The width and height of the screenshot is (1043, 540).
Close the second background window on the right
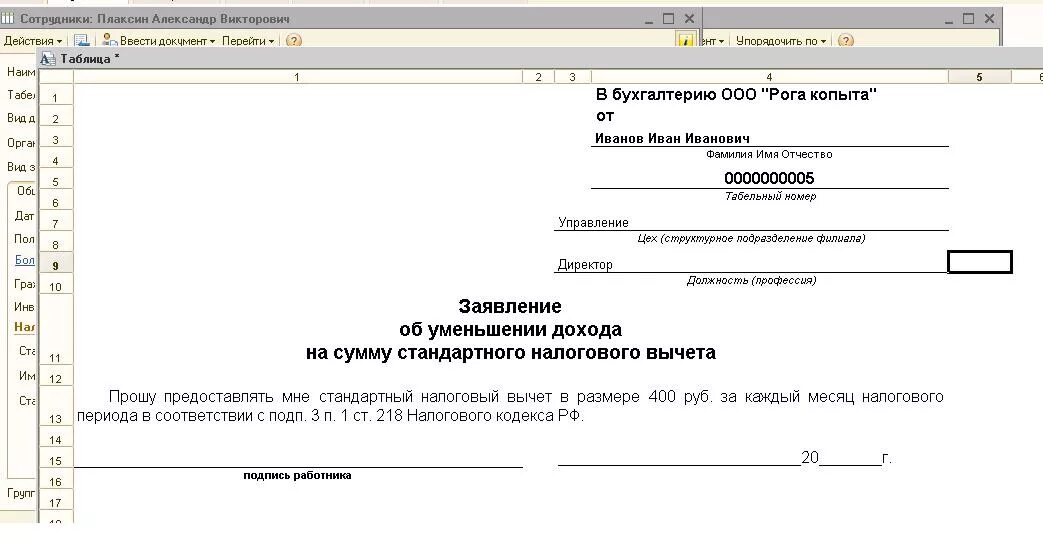click(989, 19)
